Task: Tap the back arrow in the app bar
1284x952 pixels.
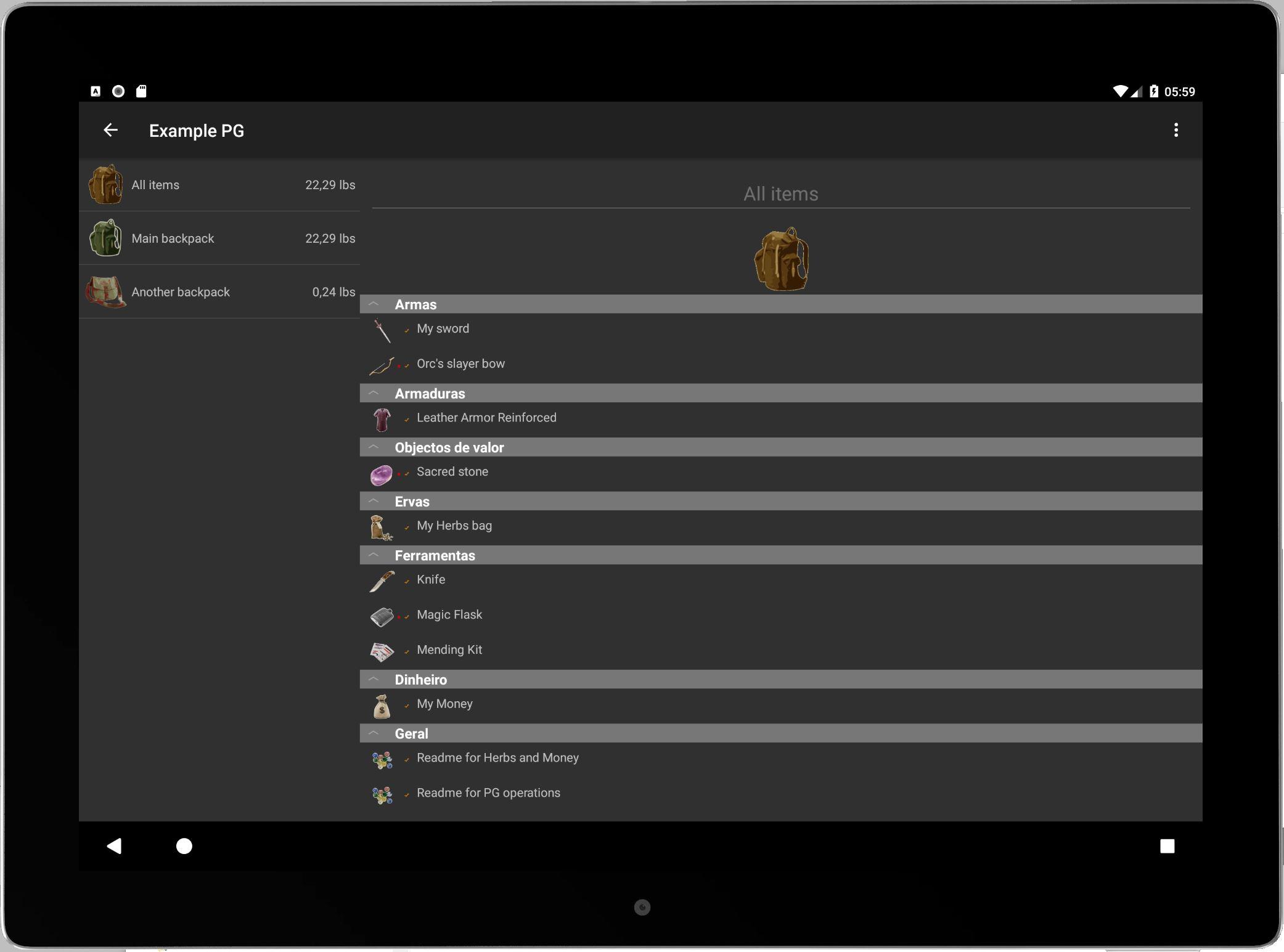Action: (x=110, y=130)
